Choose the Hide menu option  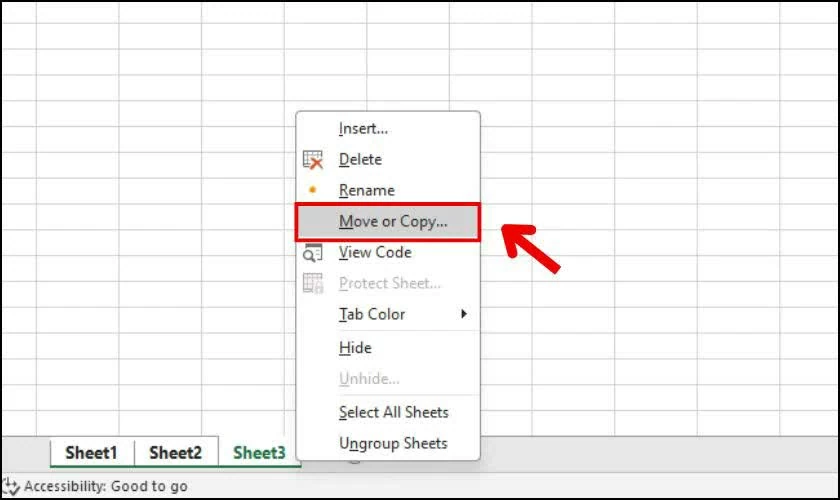pos(355,348)
